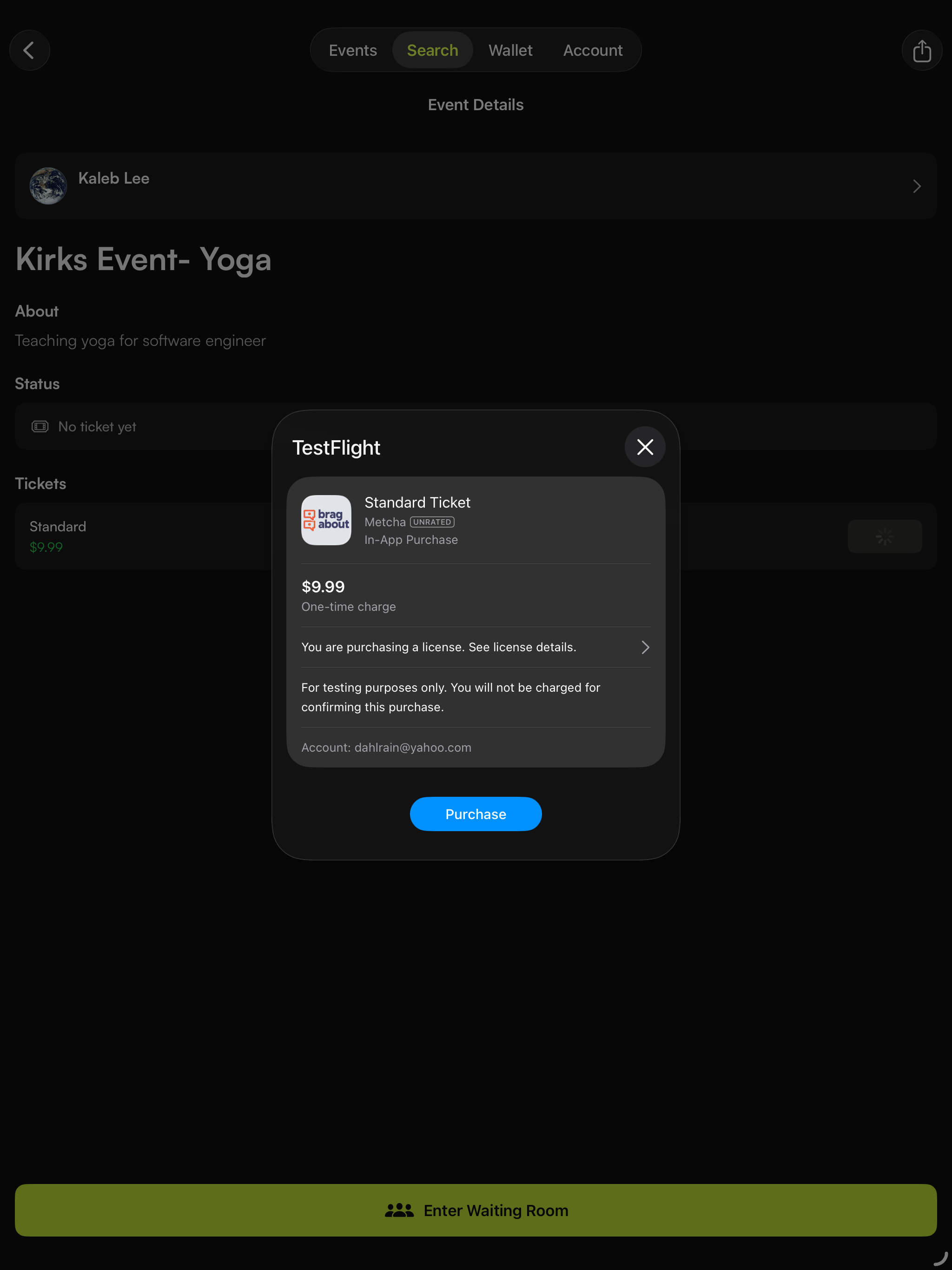Click 'Teaching yoga for software engineer' description
Viewport: 952px width, 1270px height.
click(140, 340)
